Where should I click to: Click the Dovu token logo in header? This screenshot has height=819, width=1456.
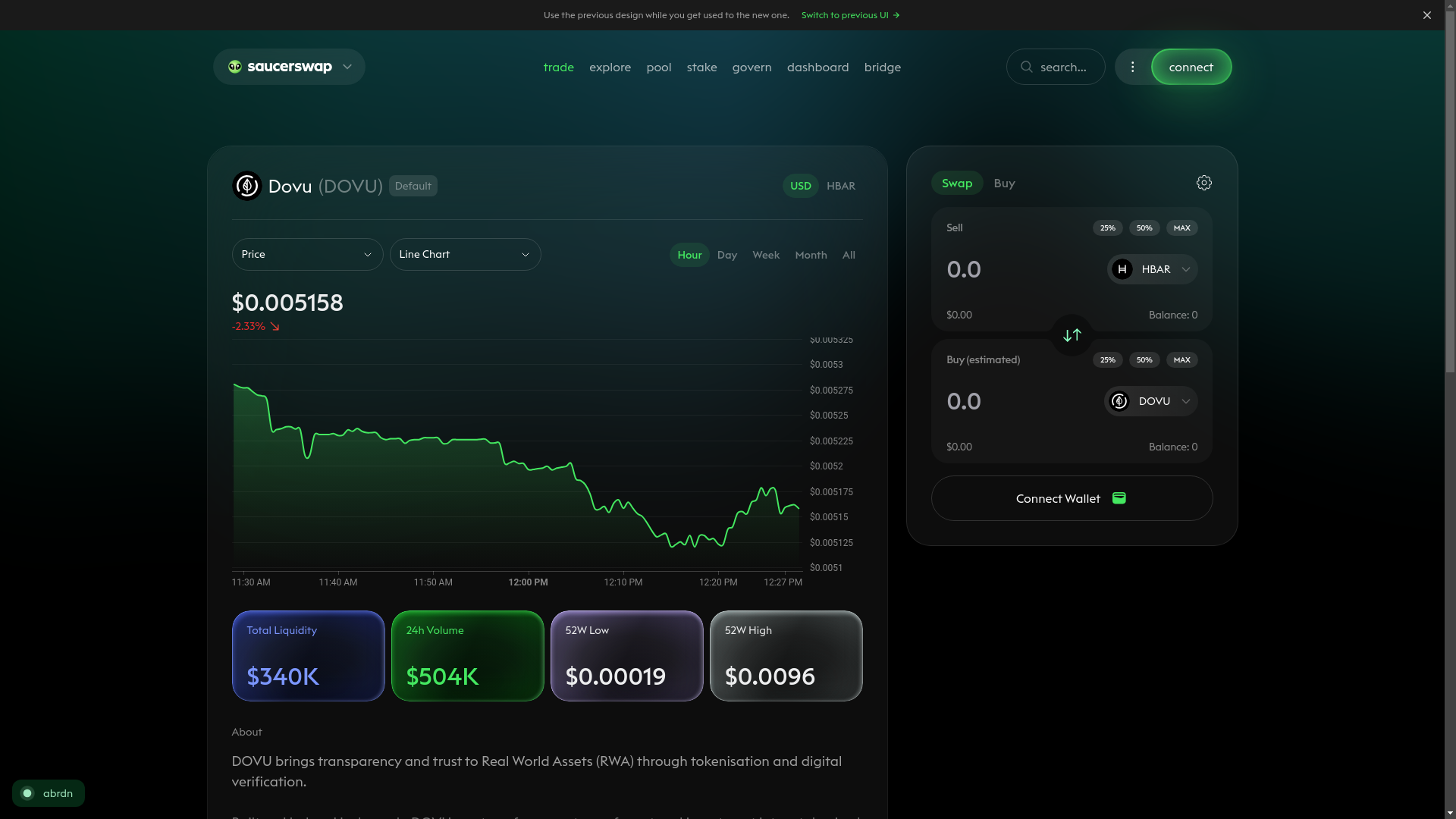(246, 186)
